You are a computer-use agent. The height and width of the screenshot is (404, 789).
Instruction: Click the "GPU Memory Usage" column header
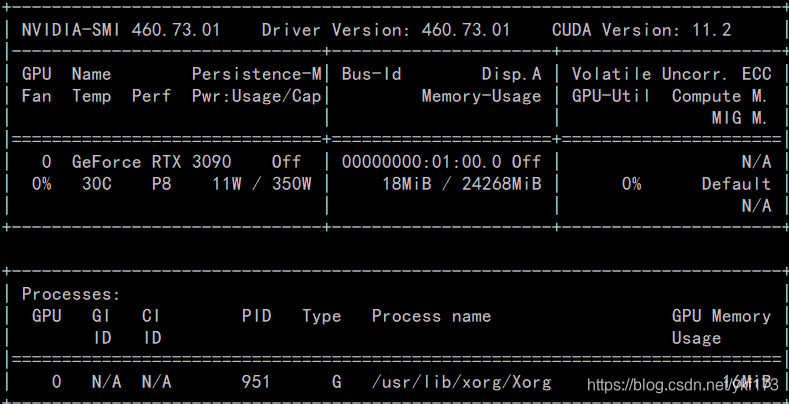click(721, 327)
